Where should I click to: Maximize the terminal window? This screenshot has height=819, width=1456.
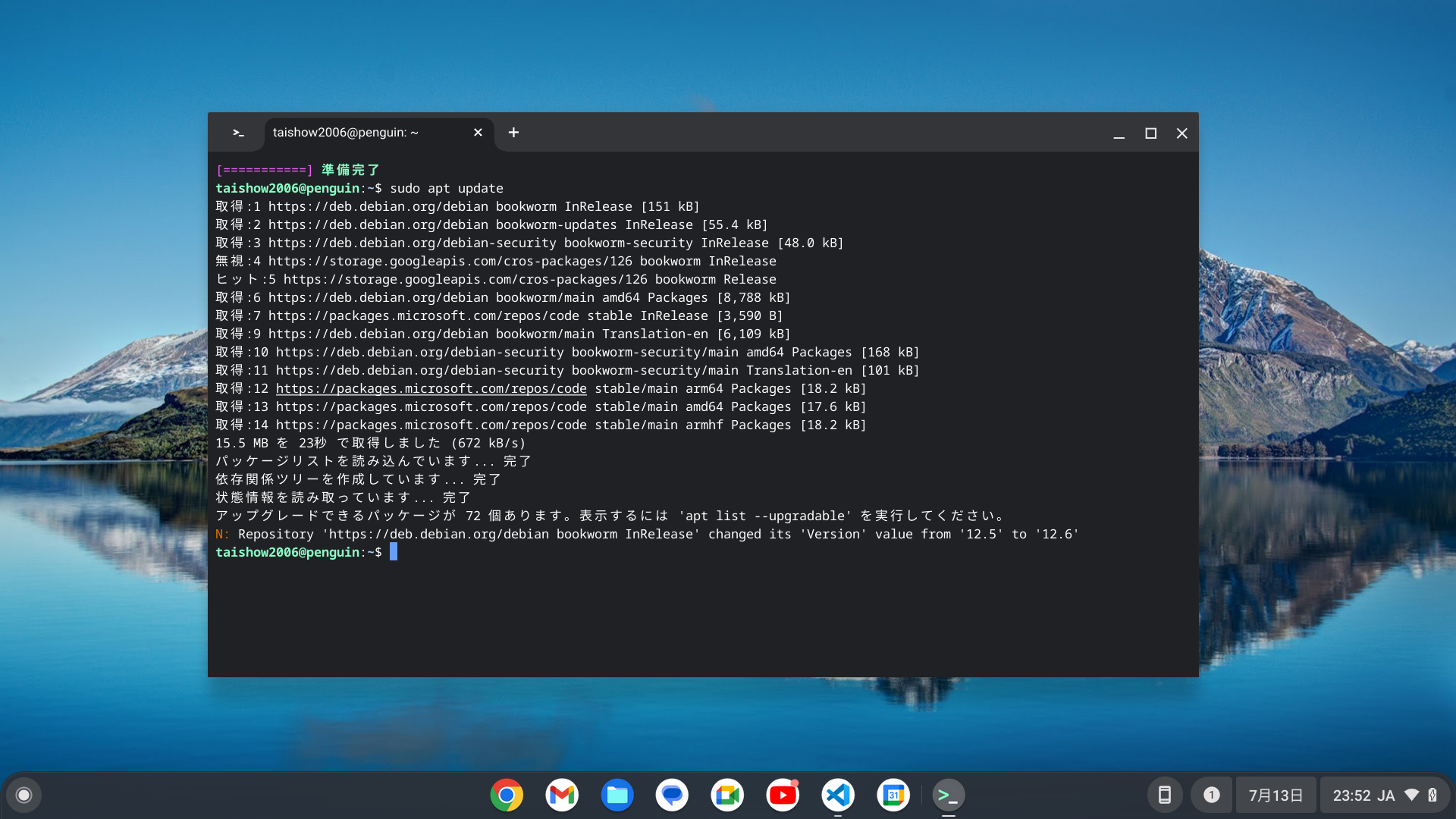click(1150, 133)
